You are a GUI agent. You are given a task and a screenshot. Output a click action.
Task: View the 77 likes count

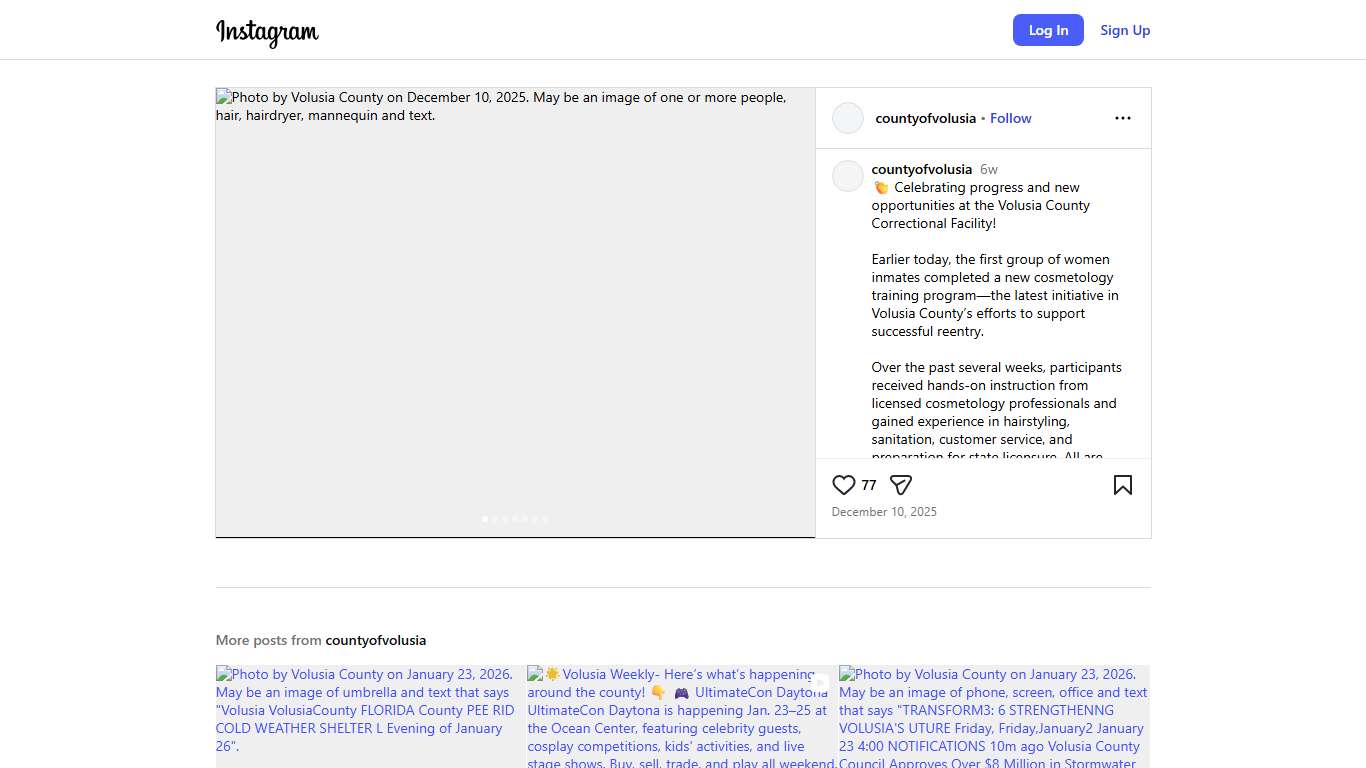869,485
